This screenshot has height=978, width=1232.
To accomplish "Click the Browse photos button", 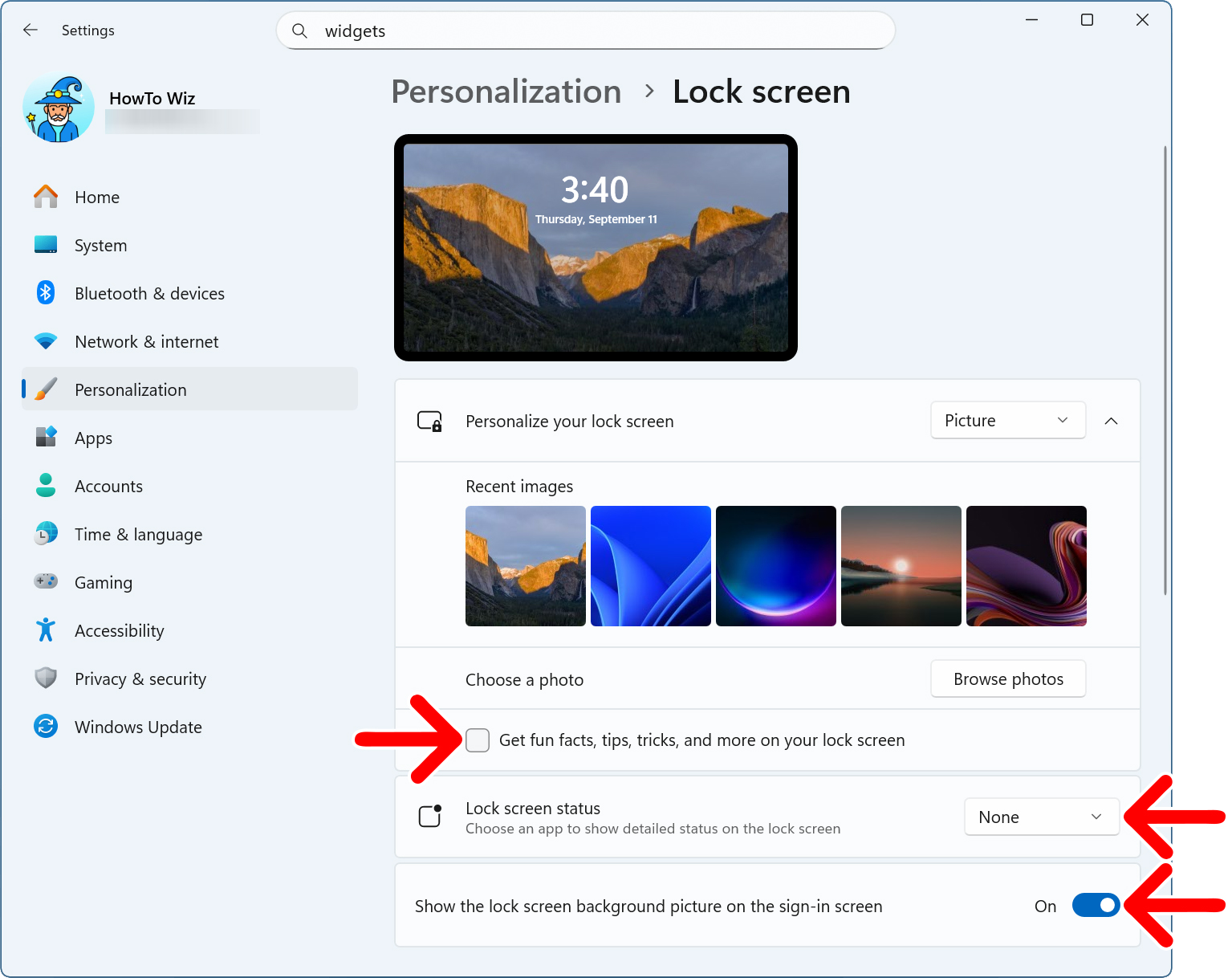I will click(x=1007, y=678).
